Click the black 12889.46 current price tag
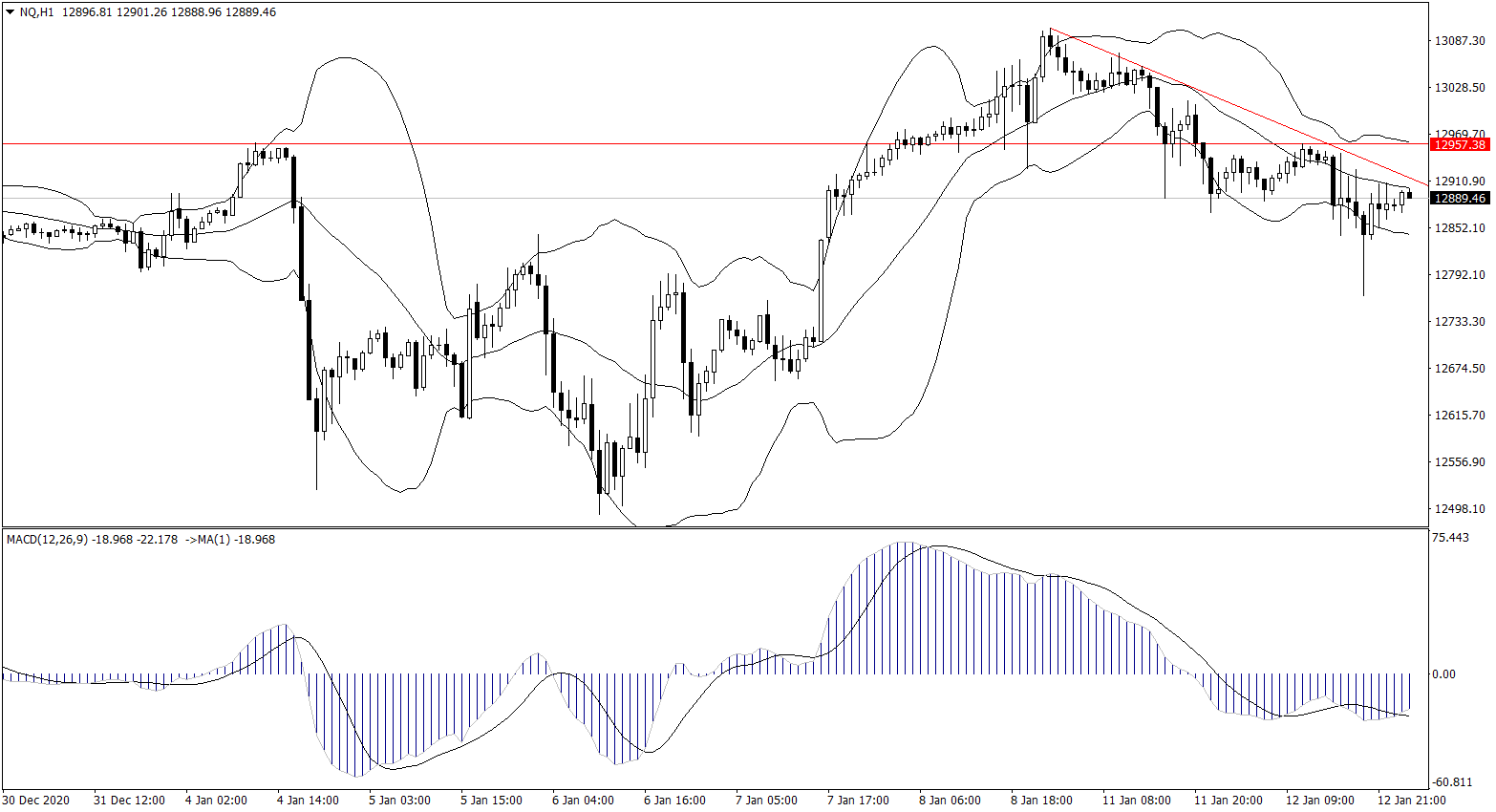This screenshot has height=812, width=1496. 1460,199
